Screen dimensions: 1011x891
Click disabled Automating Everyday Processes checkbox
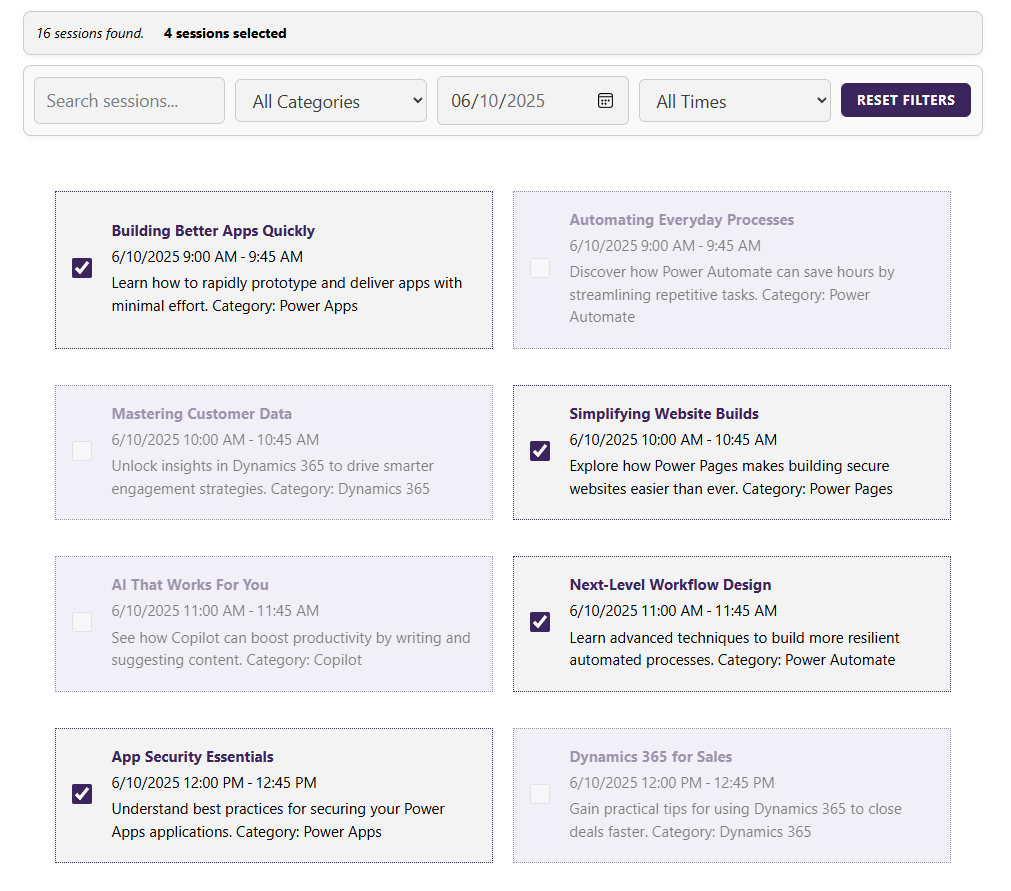[x=540, y=268]
